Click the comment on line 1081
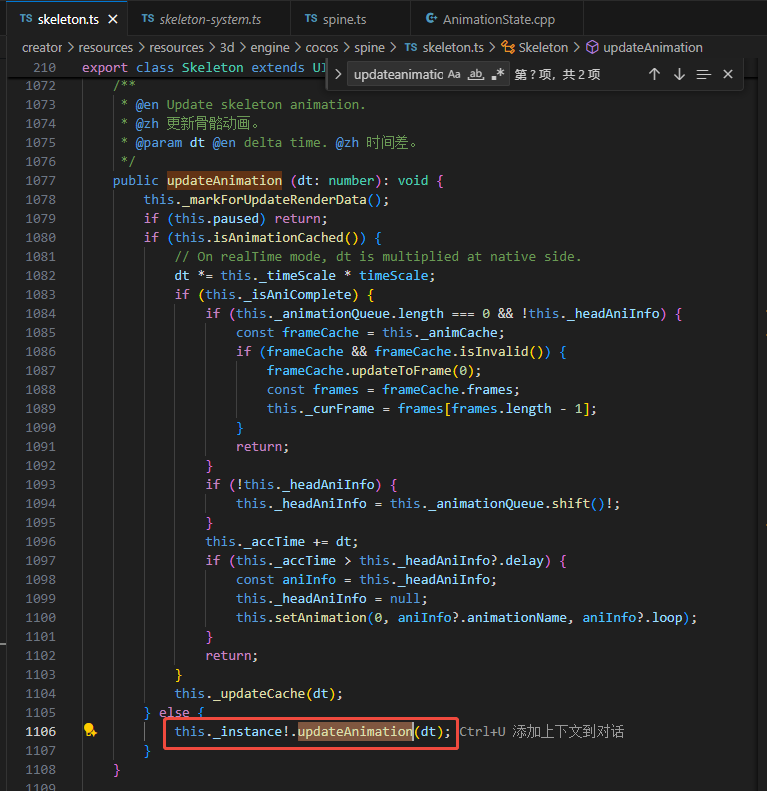The image size is (767, 791). (x=378, y=257)
